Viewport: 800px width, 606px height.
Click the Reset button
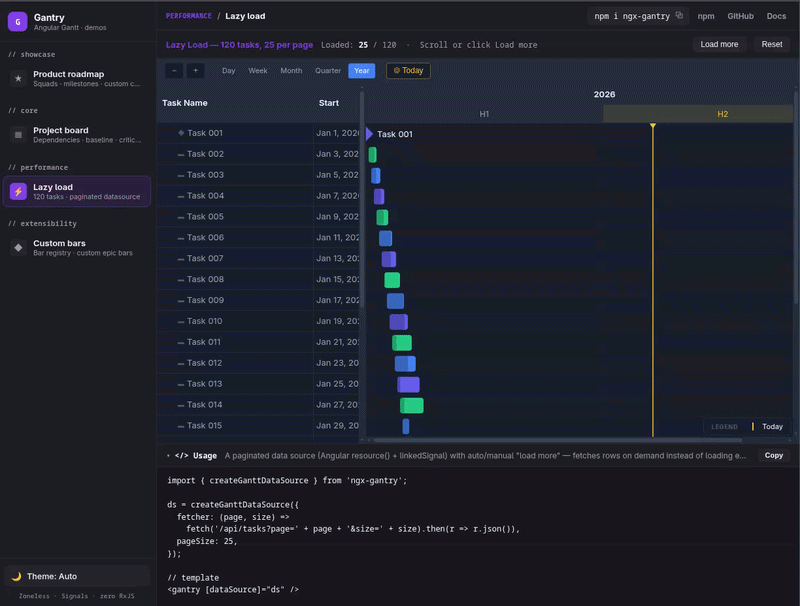pyautogui.click(x=771, y=44)
